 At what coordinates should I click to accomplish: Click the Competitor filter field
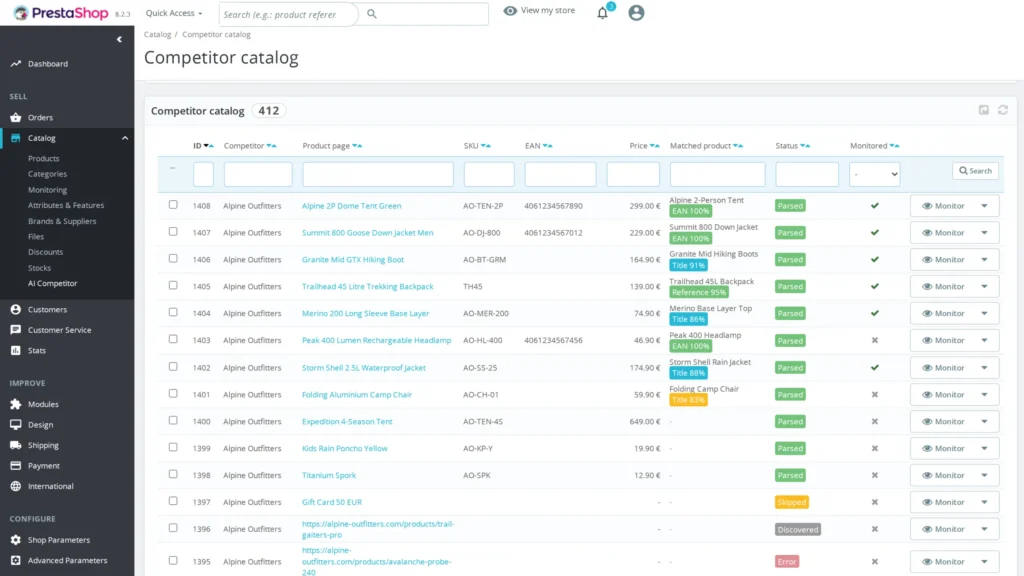[x=258, y=174]
